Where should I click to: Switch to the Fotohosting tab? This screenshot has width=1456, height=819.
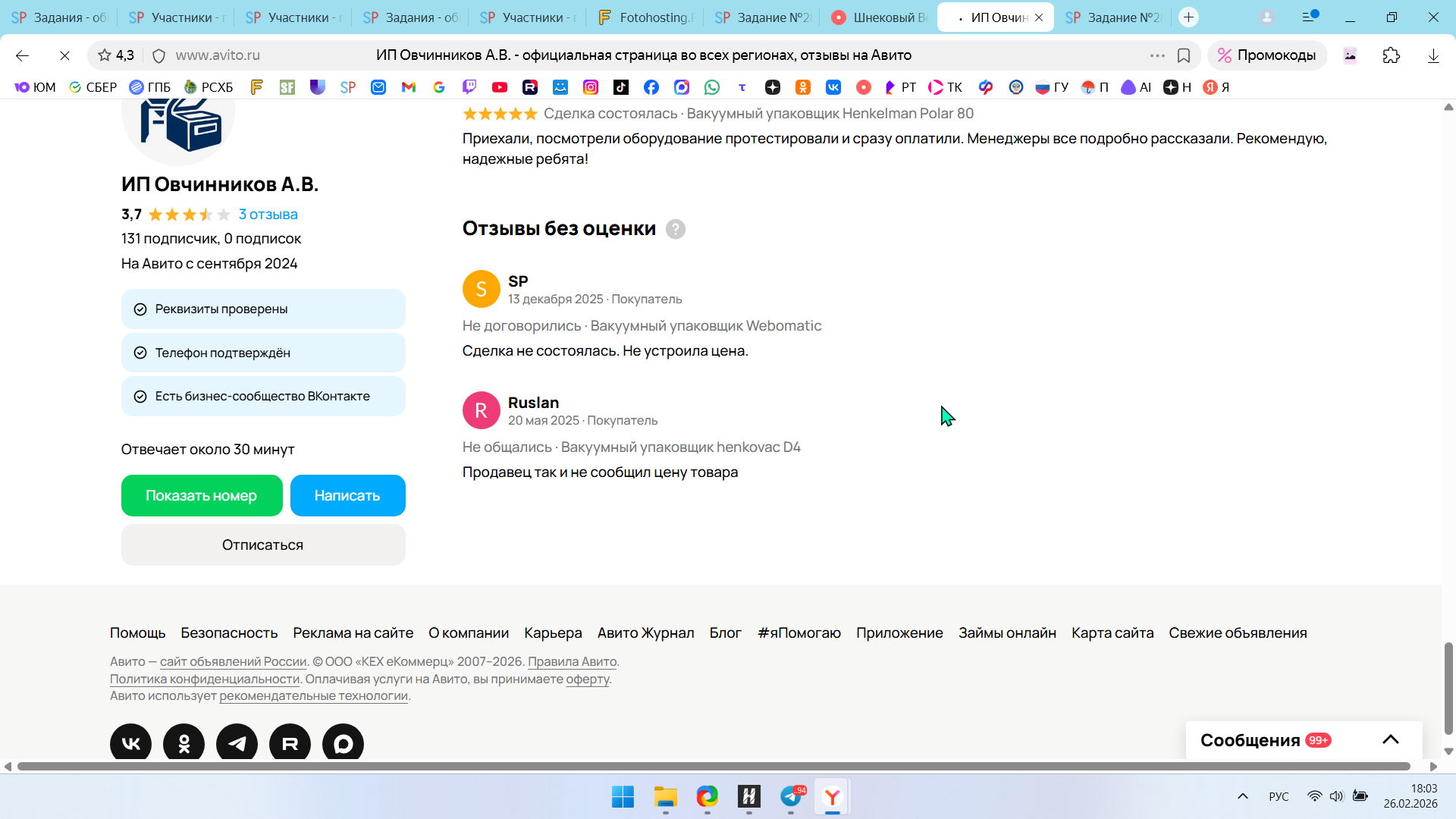click(646, 17)
